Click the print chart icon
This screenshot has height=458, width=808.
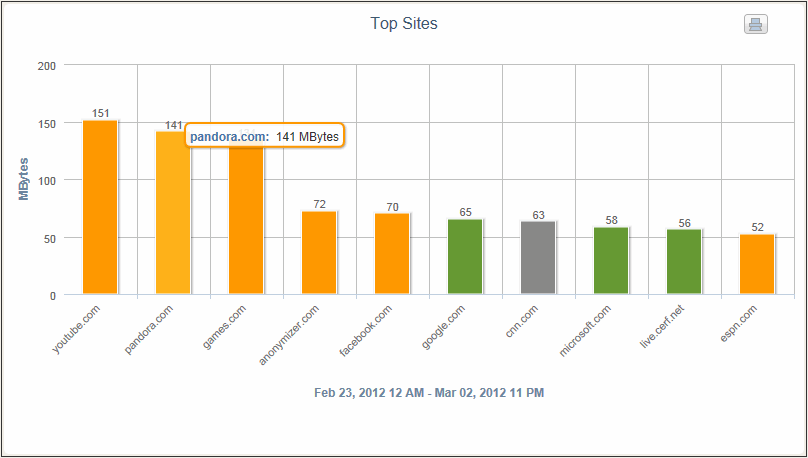(x=755, y=24)
